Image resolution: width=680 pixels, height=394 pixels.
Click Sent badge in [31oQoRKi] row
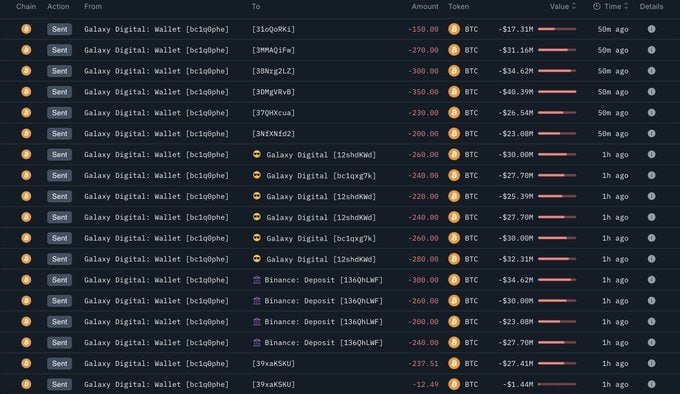point(59,29)
